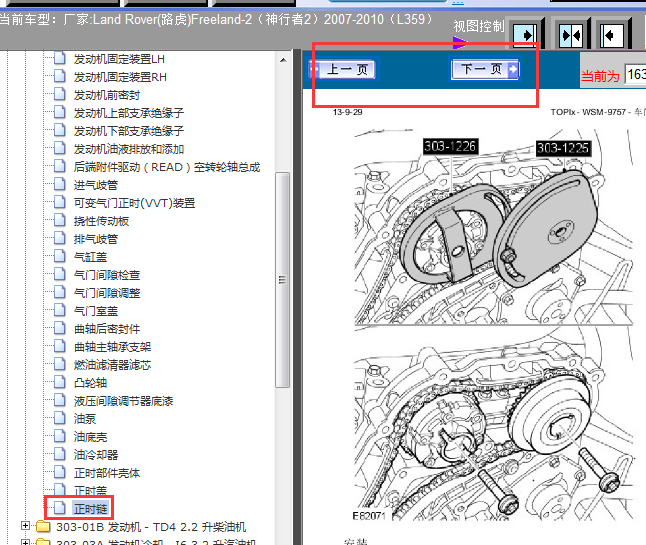Click the tree panel scroll-up arrow
This screenshot has height=545, width=646.
coord(283,60)
